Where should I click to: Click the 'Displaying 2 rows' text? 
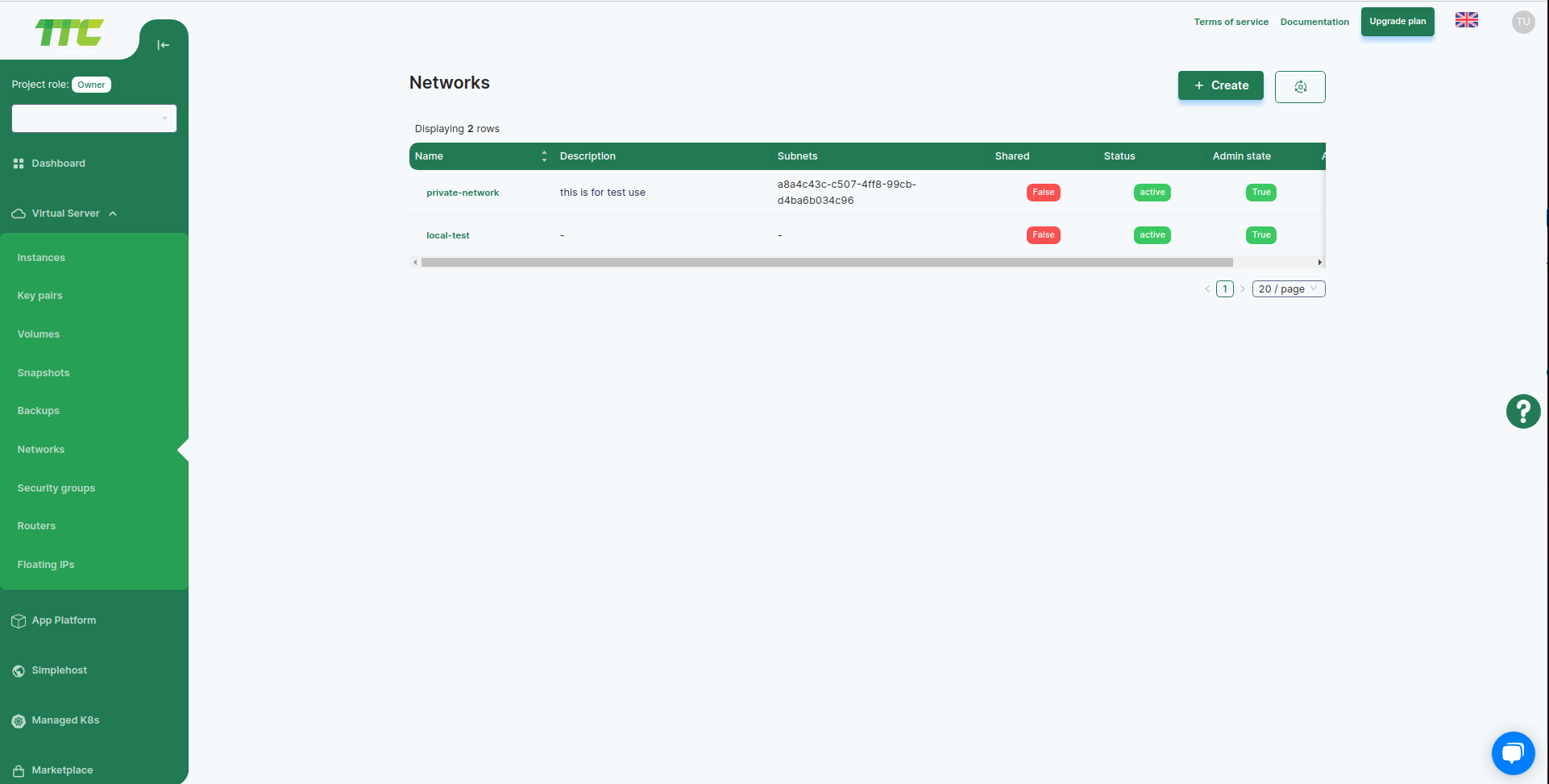coord(457,129)
